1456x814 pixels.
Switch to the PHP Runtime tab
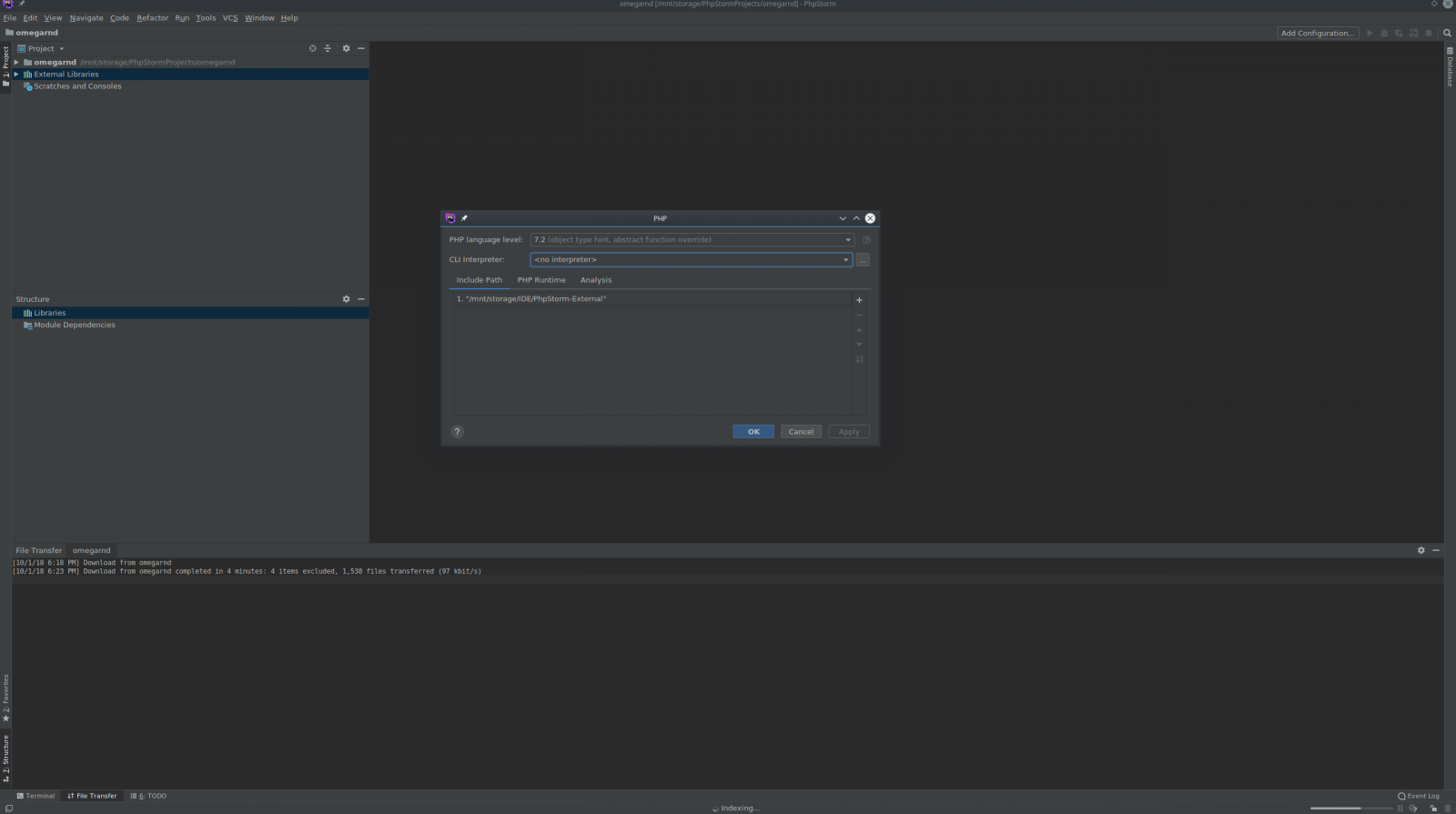tap(541, 280)
